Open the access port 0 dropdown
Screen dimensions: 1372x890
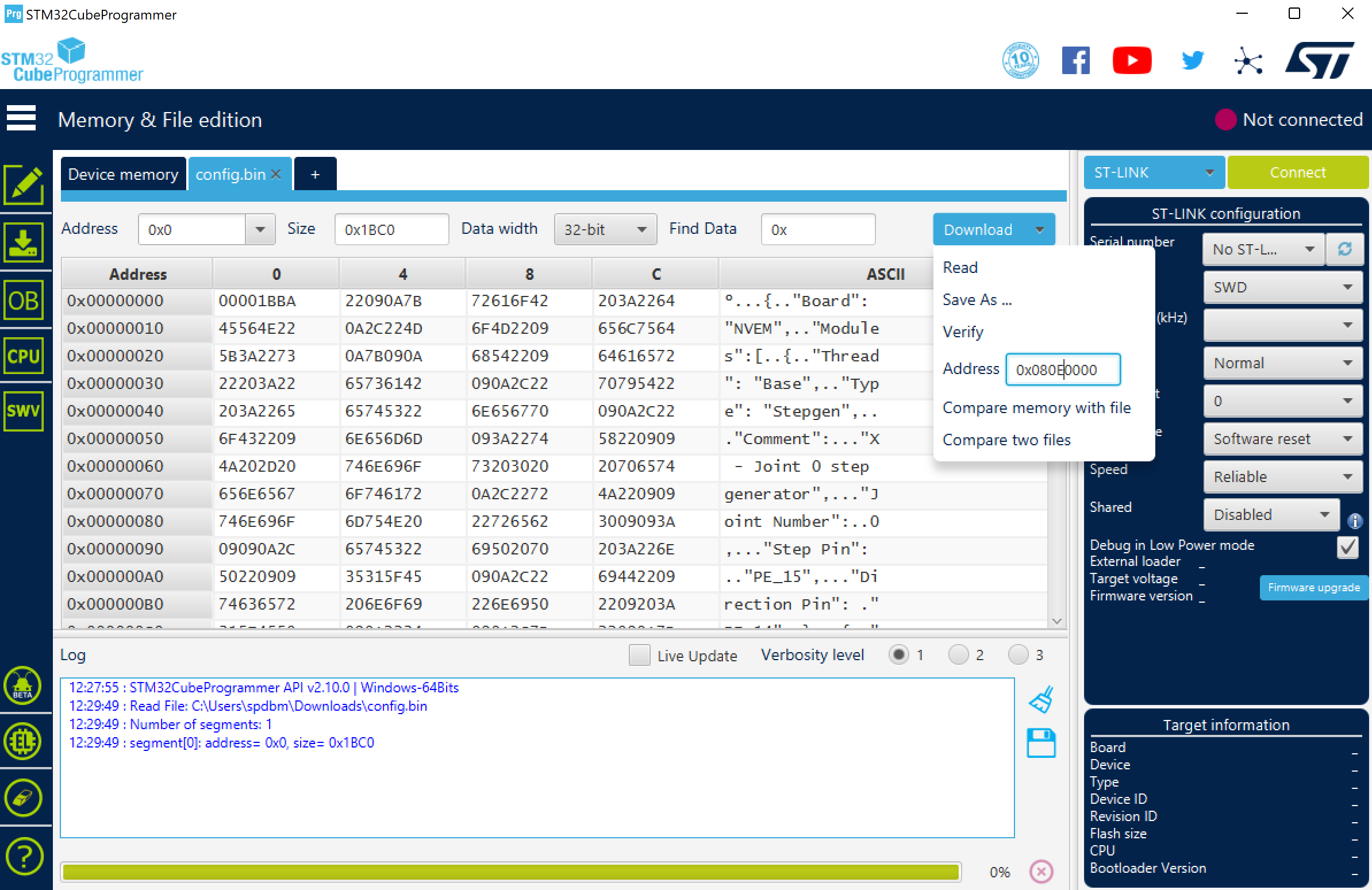[x=1282, y=400]
